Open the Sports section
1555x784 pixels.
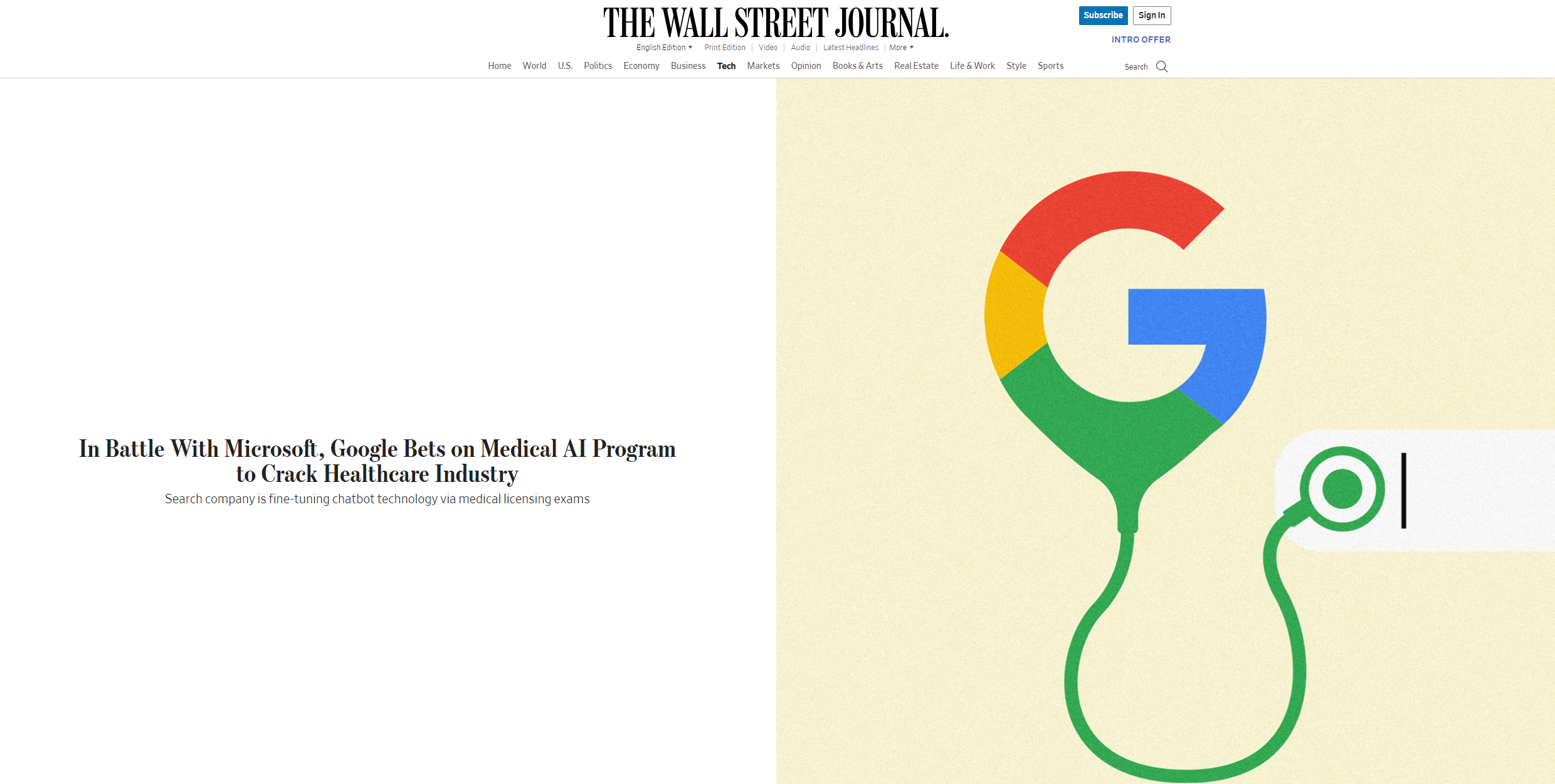(x=1050, y=66)
